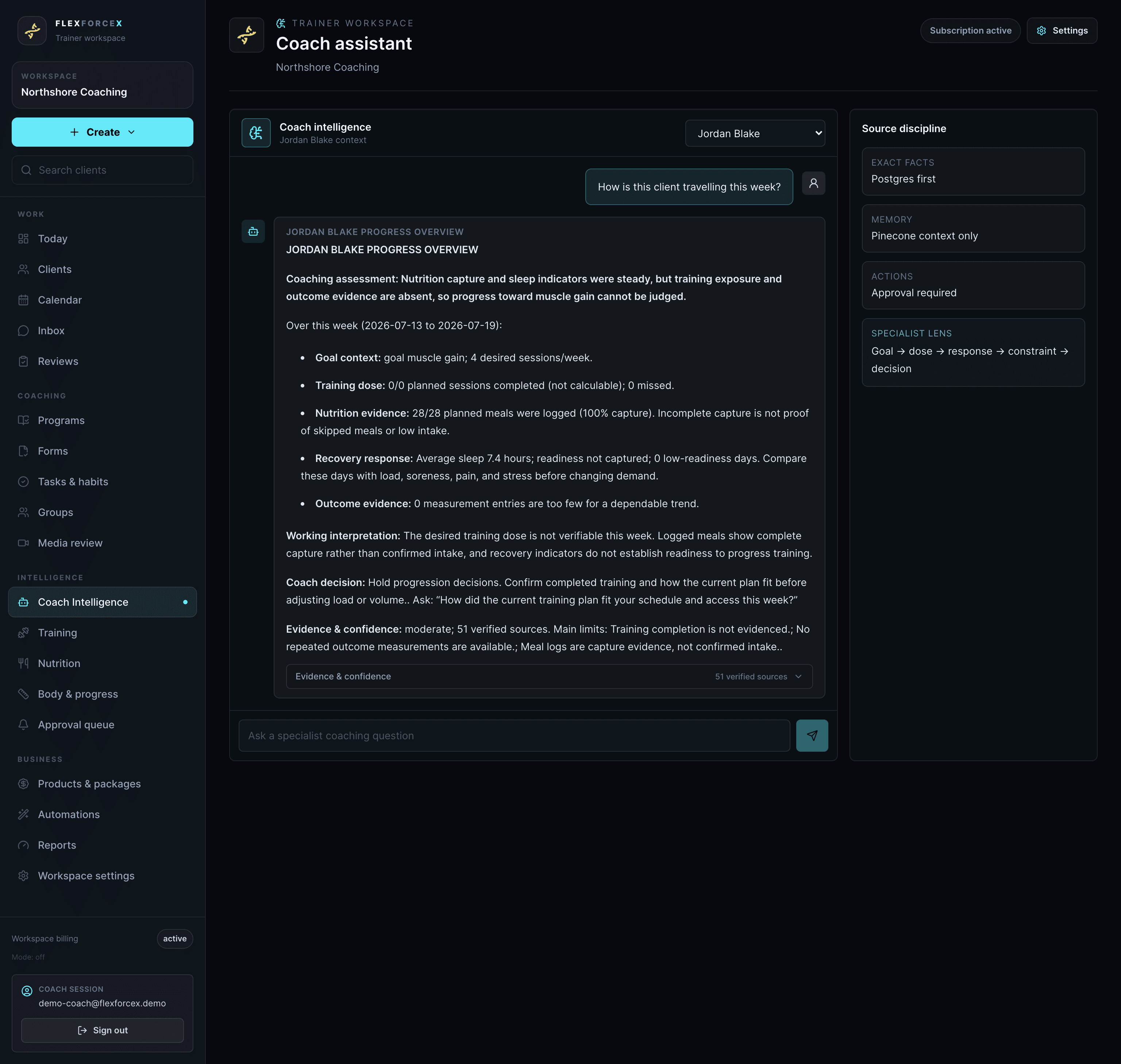Image resolution: width=1121 pixels, height=1064 pixels.
Task: Click the Workspace billing label
Action: (x=45, y=938)
